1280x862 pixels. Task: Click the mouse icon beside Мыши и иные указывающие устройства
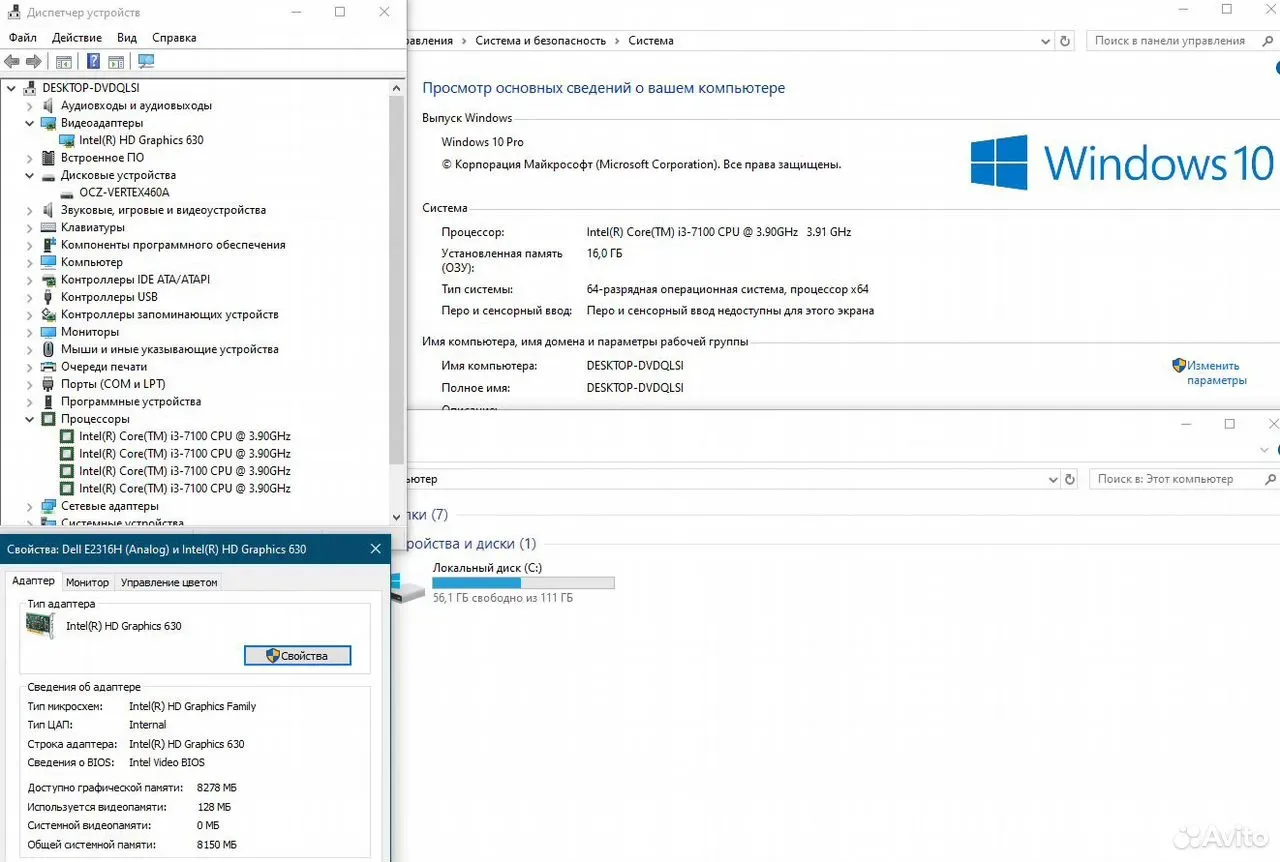tap(49, 350)
